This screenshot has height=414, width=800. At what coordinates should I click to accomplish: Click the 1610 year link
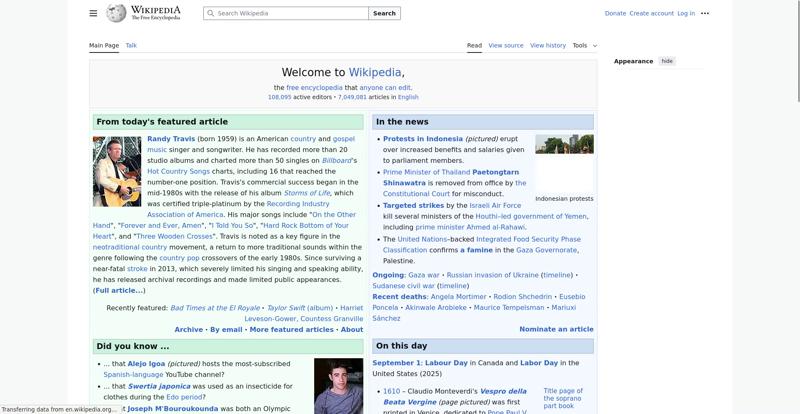point(391,392)
